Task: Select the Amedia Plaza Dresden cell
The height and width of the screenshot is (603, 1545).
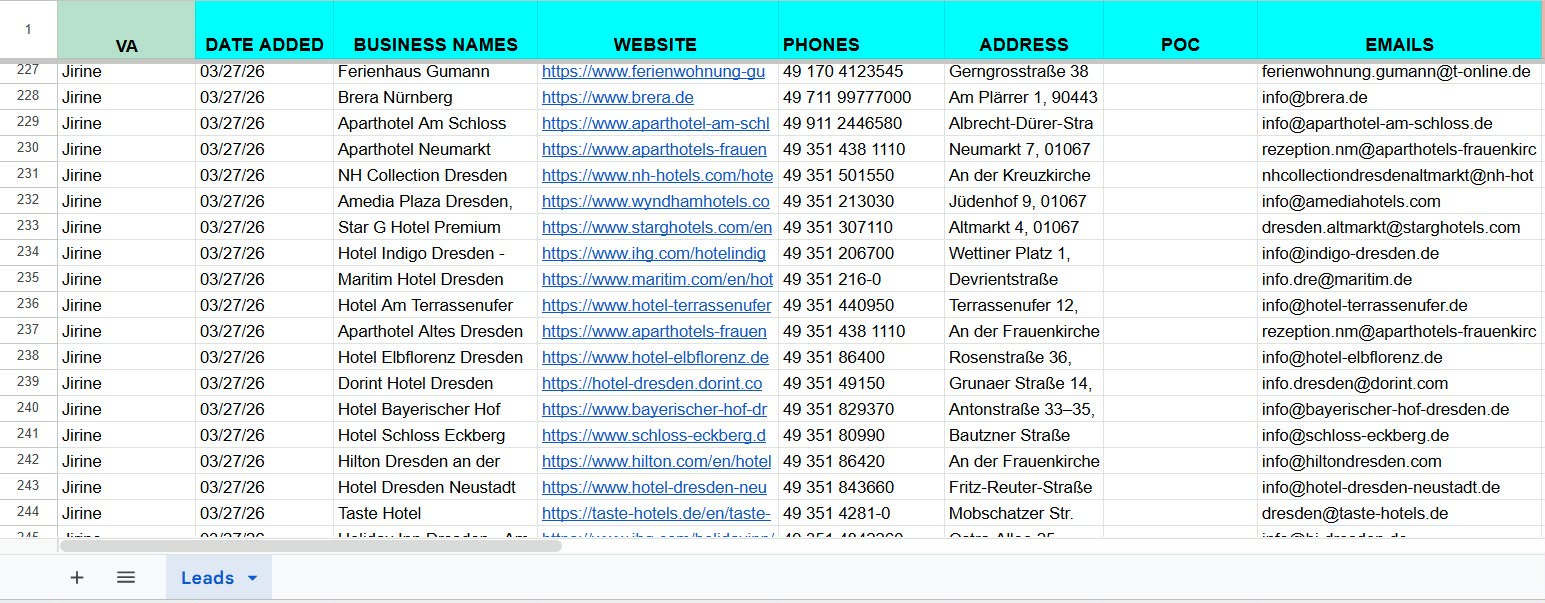Action: point(435,201)
